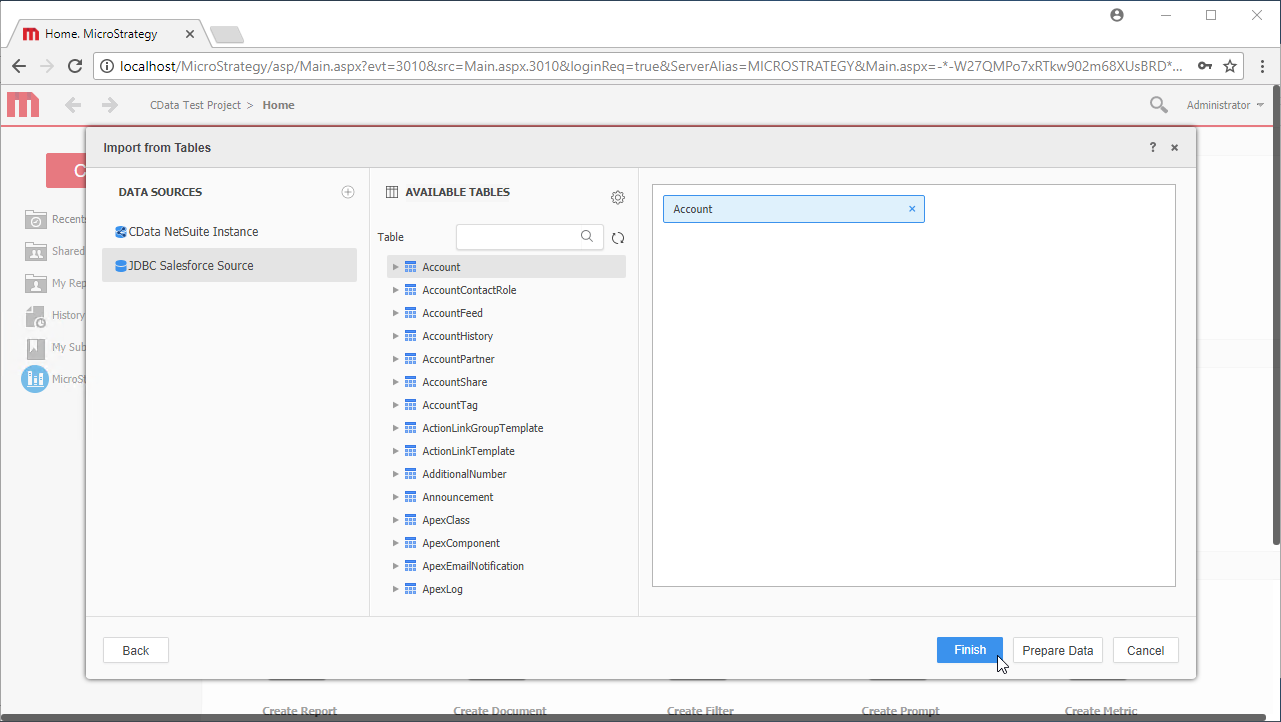
Task: Bookmark this page with star icon
Action: (x=1230, y=66)
